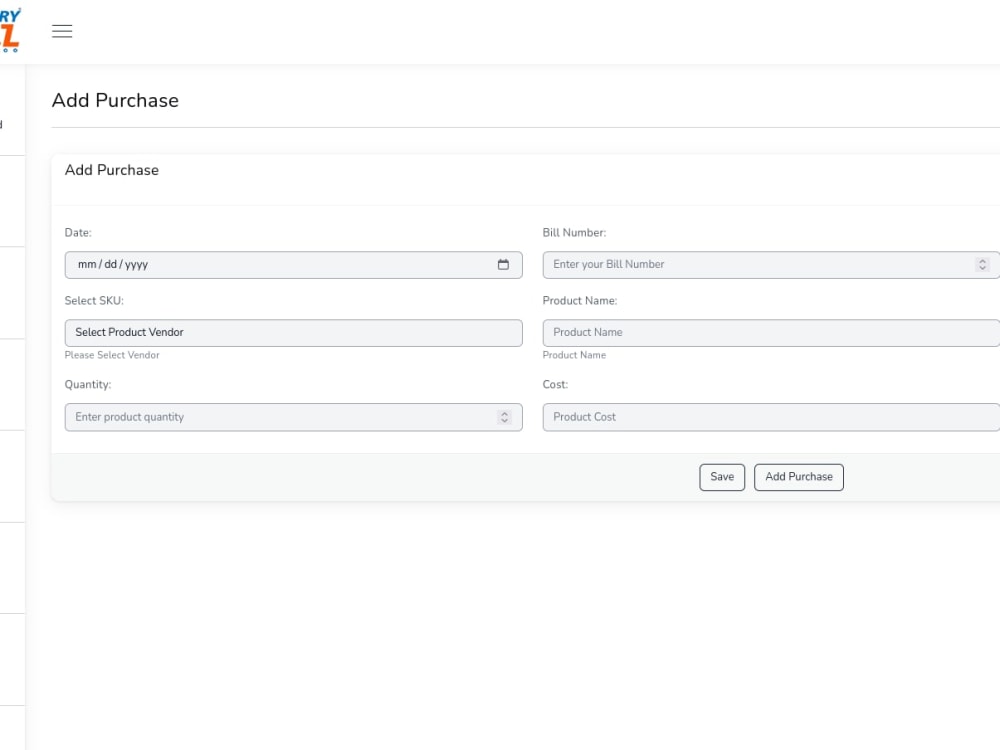Image resolution: width=1000 pixels, height=750 pixels.
Task: Select the "Cost:" label
Action: click(555, 385)
